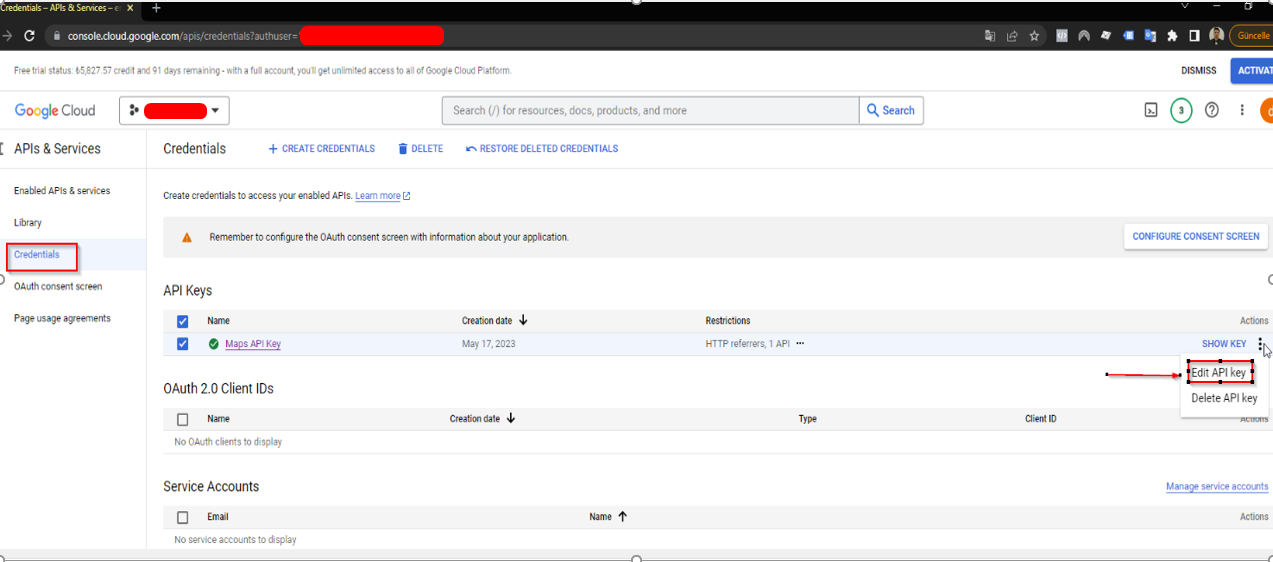
Task: Open OAuth consent screen in sidebar
Action: [x=58, y=286]
